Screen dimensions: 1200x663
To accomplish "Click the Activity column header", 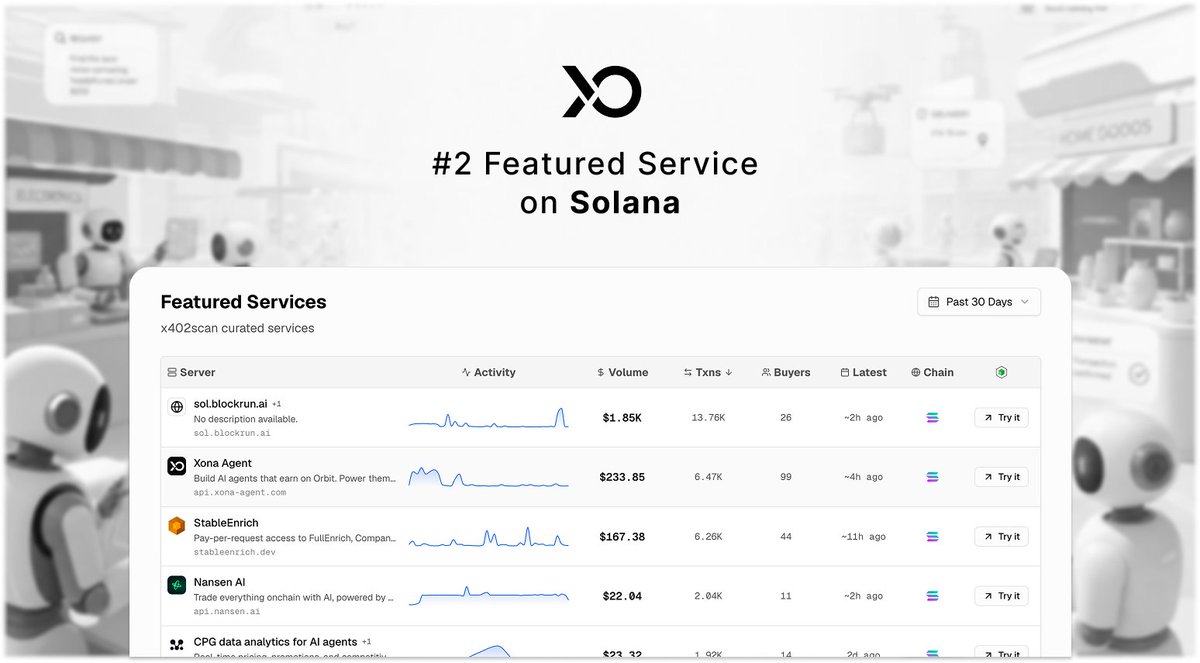I will click(x=488, y=372).
